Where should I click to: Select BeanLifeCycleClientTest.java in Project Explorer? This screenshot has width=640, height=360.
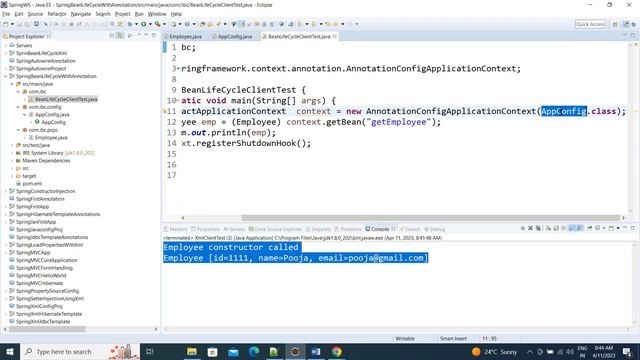coord(66,99)
